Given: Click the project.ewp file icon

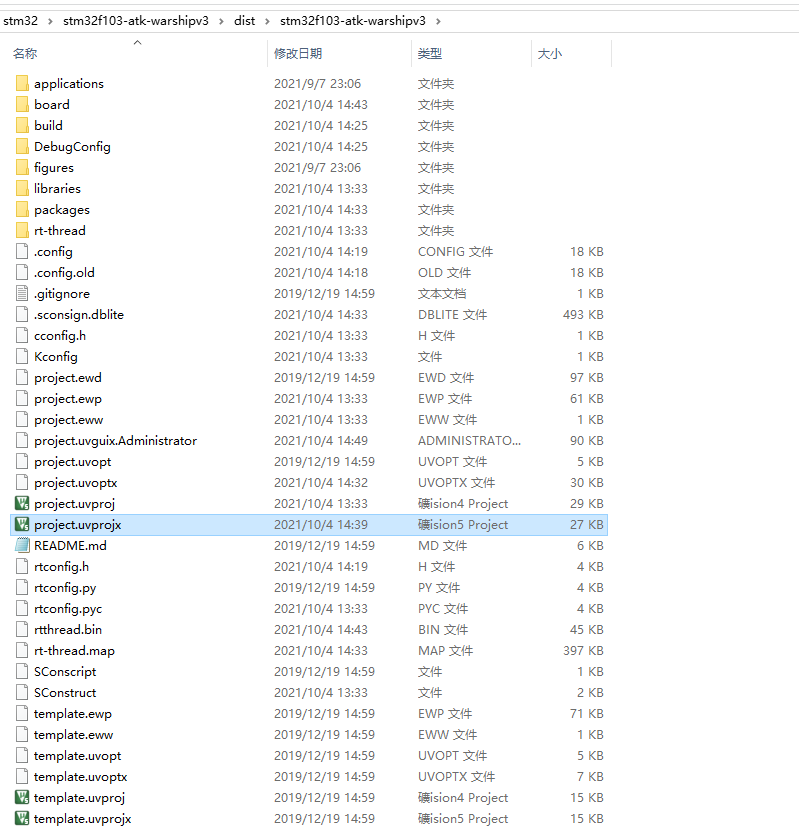Looking at the screenshot, I should [22, 399].
